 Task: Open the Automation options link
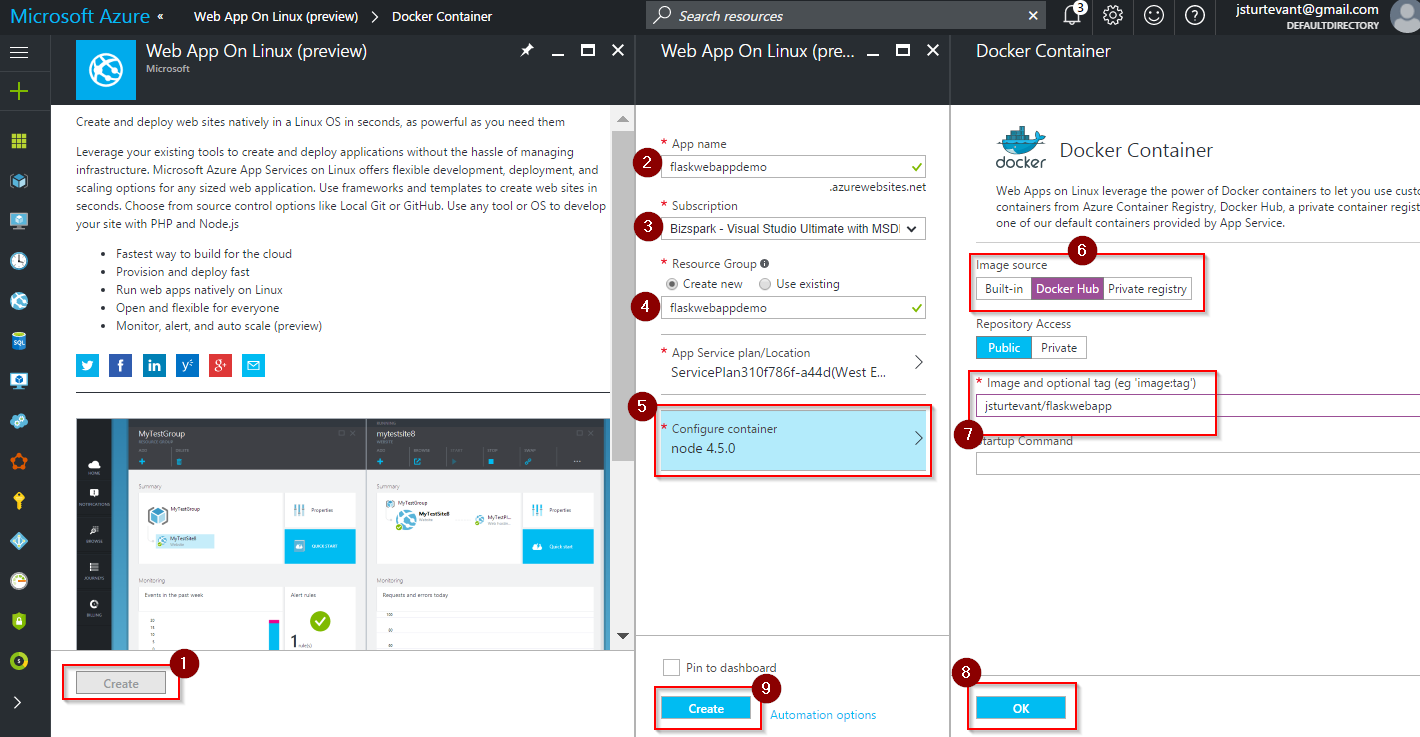tap(823, 715)
